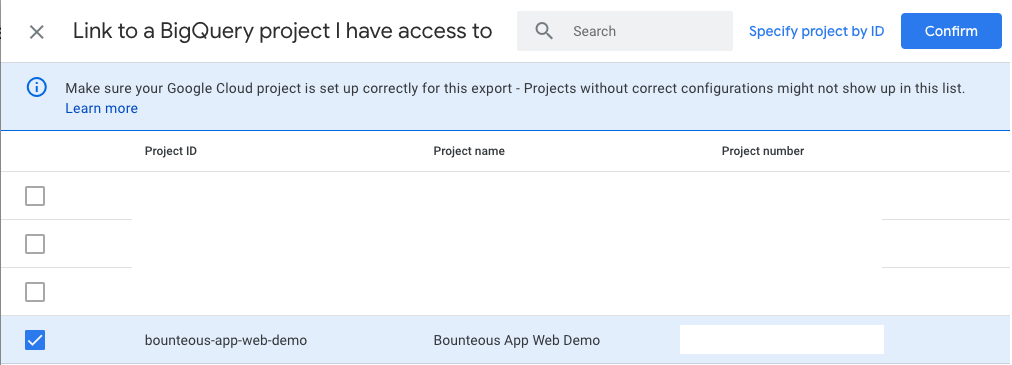Click the blue info icon in banner

coord(37,87)
